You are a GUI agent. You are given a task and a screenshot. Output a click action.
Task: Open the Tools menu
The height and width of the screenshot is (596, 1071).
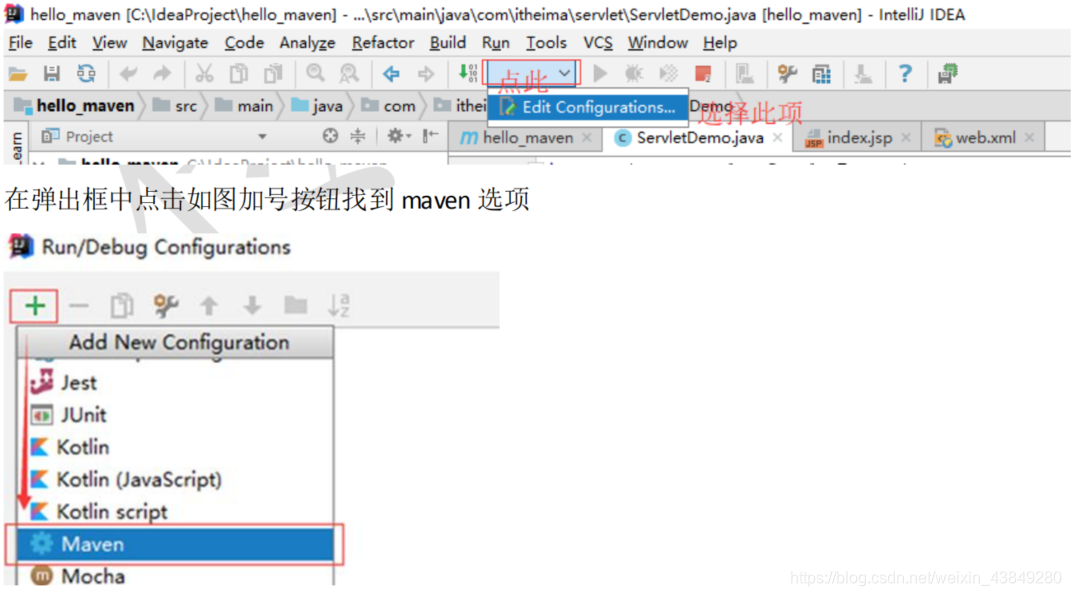546,43
